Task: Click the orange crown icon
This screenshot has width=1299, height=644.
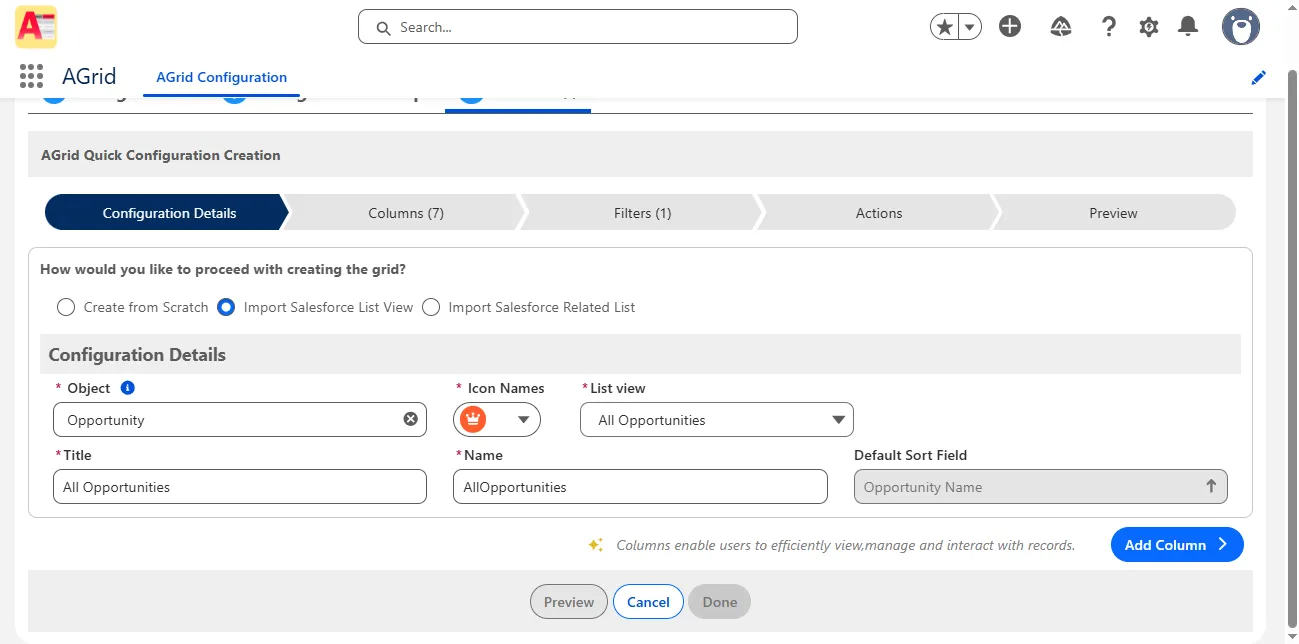Action: (x=473, y=420)
